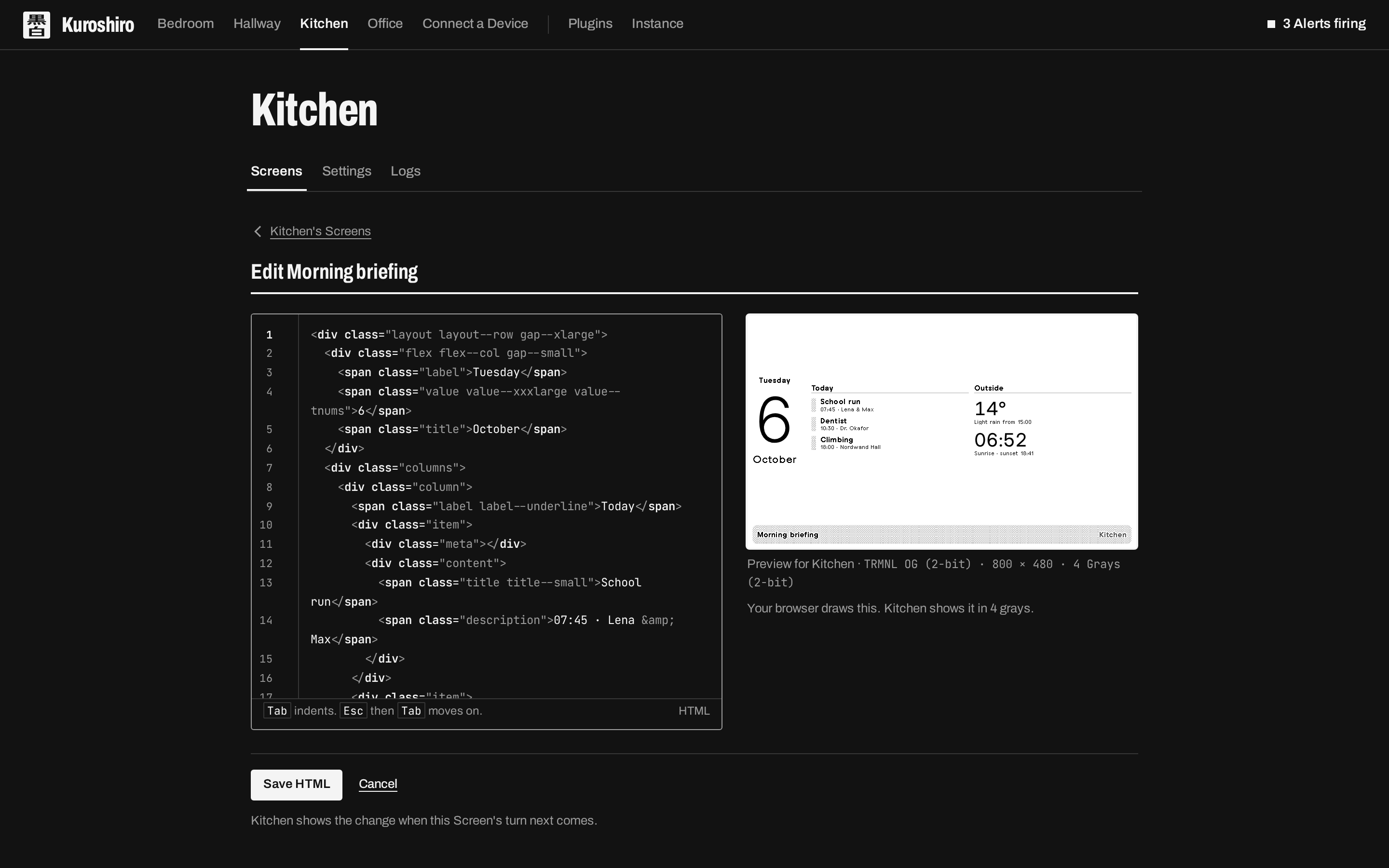
Task: Click the note about Screen's next turn
Action: tap(424, 821)
